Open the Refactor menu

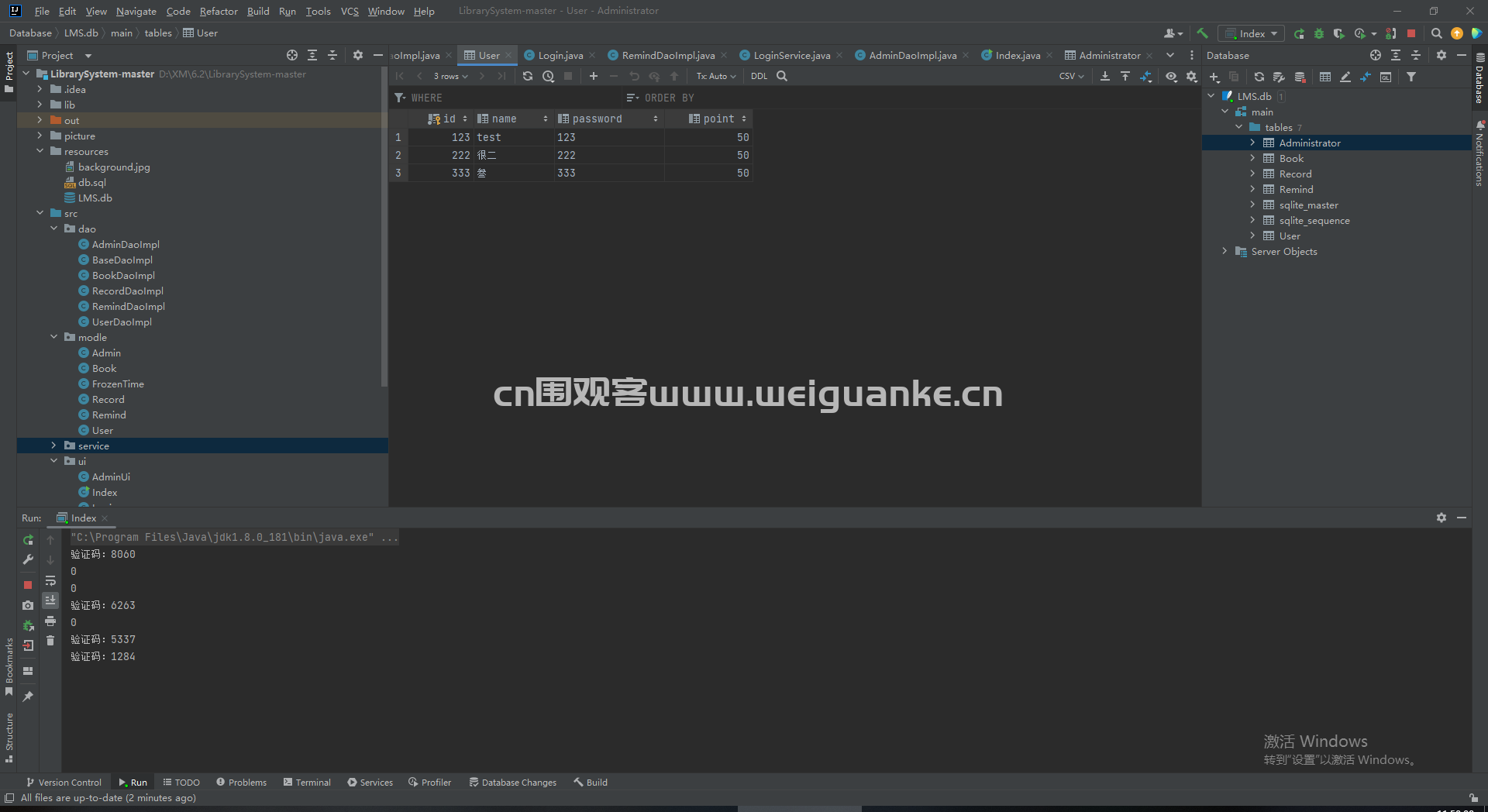[219, 11]
